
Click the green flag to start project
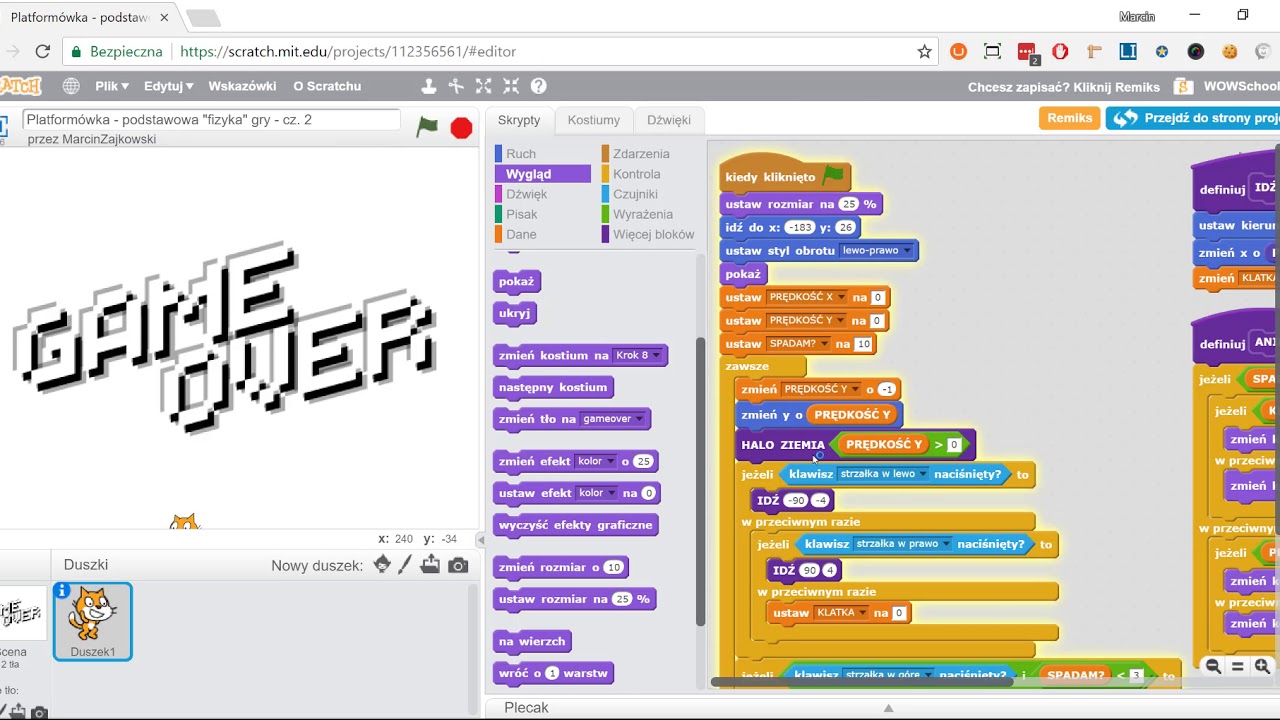427,127
